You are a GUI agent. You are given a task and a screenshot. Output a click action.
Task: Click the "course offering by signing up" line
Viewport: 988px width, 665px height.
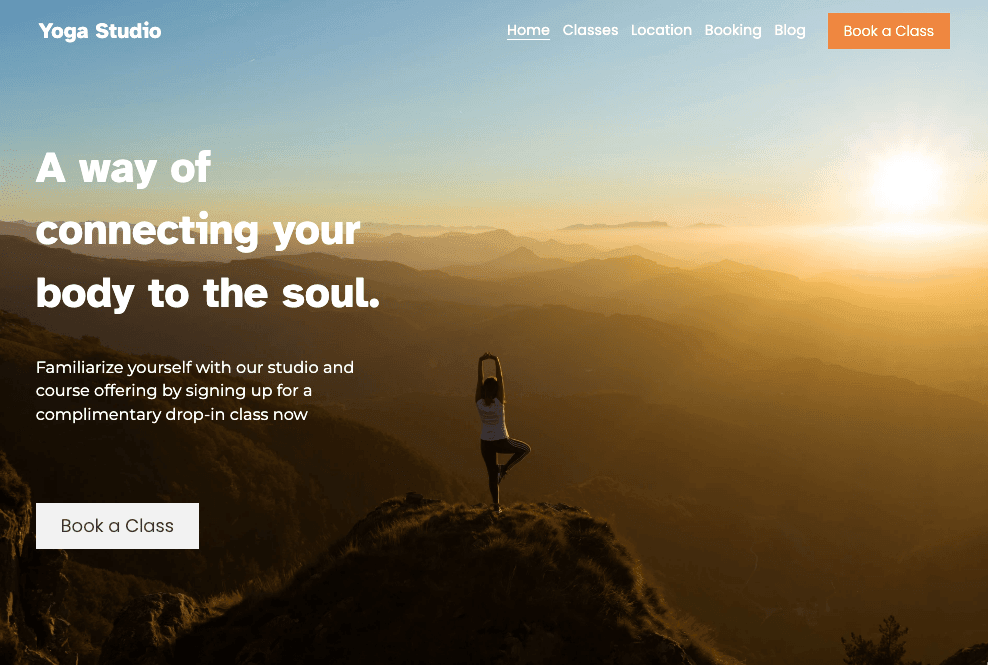(x=174, y=390)
